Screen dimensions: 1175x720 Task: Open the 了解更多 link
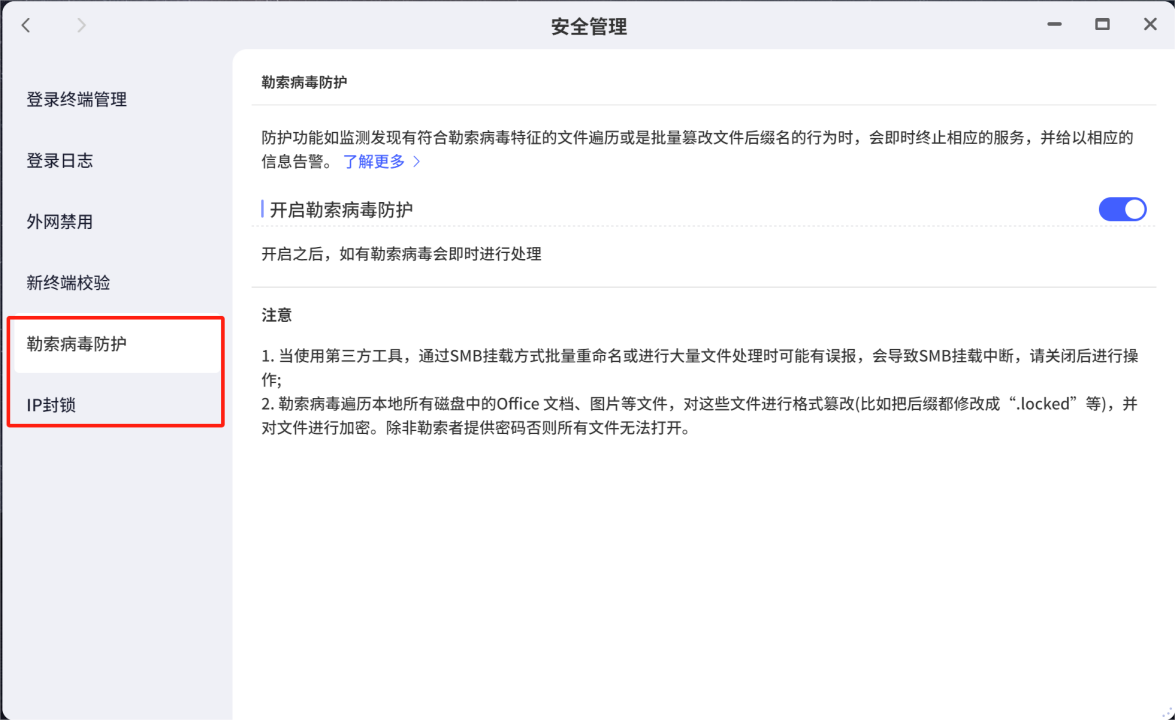(374, 161)
